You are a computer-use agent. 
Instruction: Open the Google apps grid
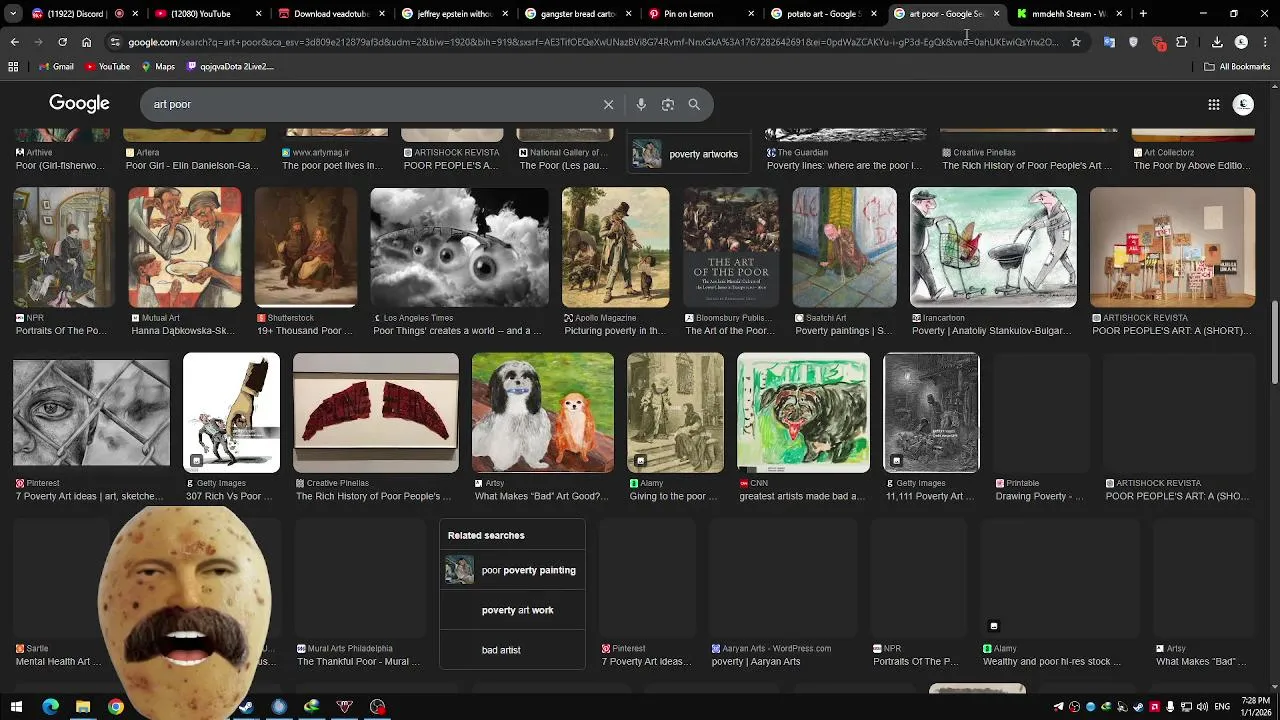pos(1213,104)
